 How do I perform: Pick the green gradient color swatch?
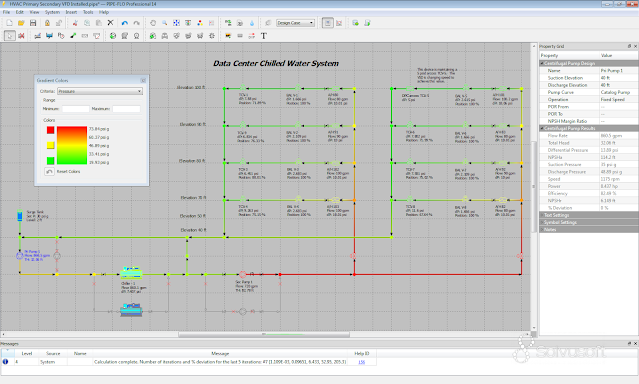pyautogui.click(x=51, y=161)
